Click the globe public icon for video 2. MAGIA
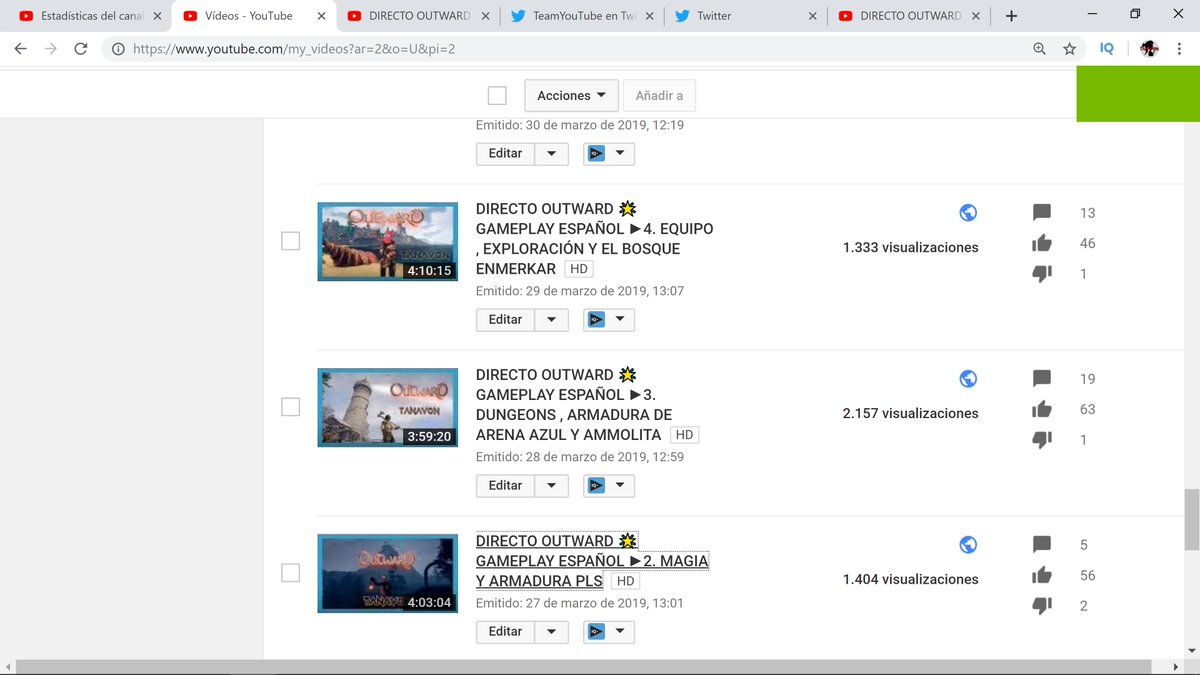The image size is (1200, 675). click(x=967, y=544)
